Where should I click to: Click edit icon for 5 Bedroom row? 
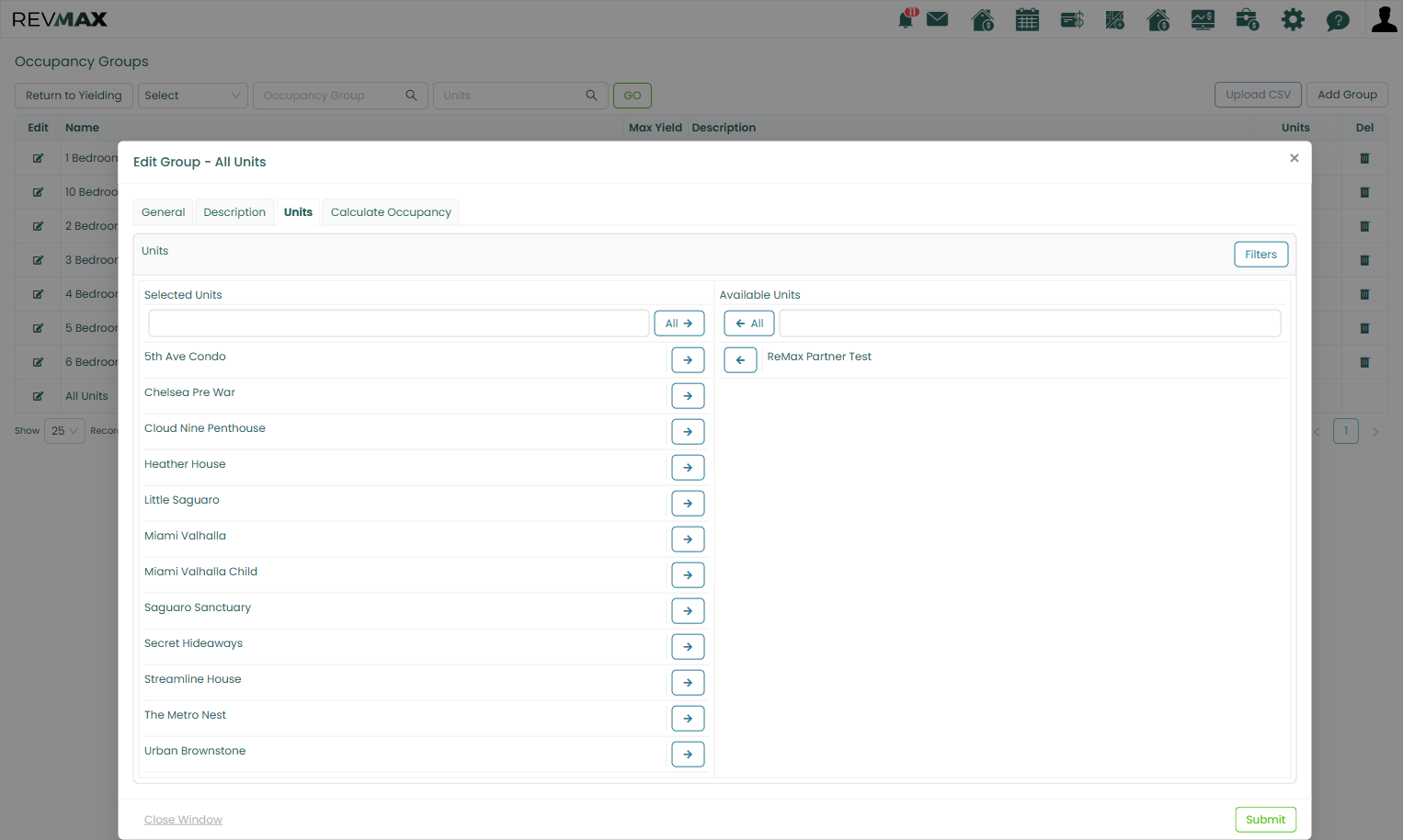(38, 328)
